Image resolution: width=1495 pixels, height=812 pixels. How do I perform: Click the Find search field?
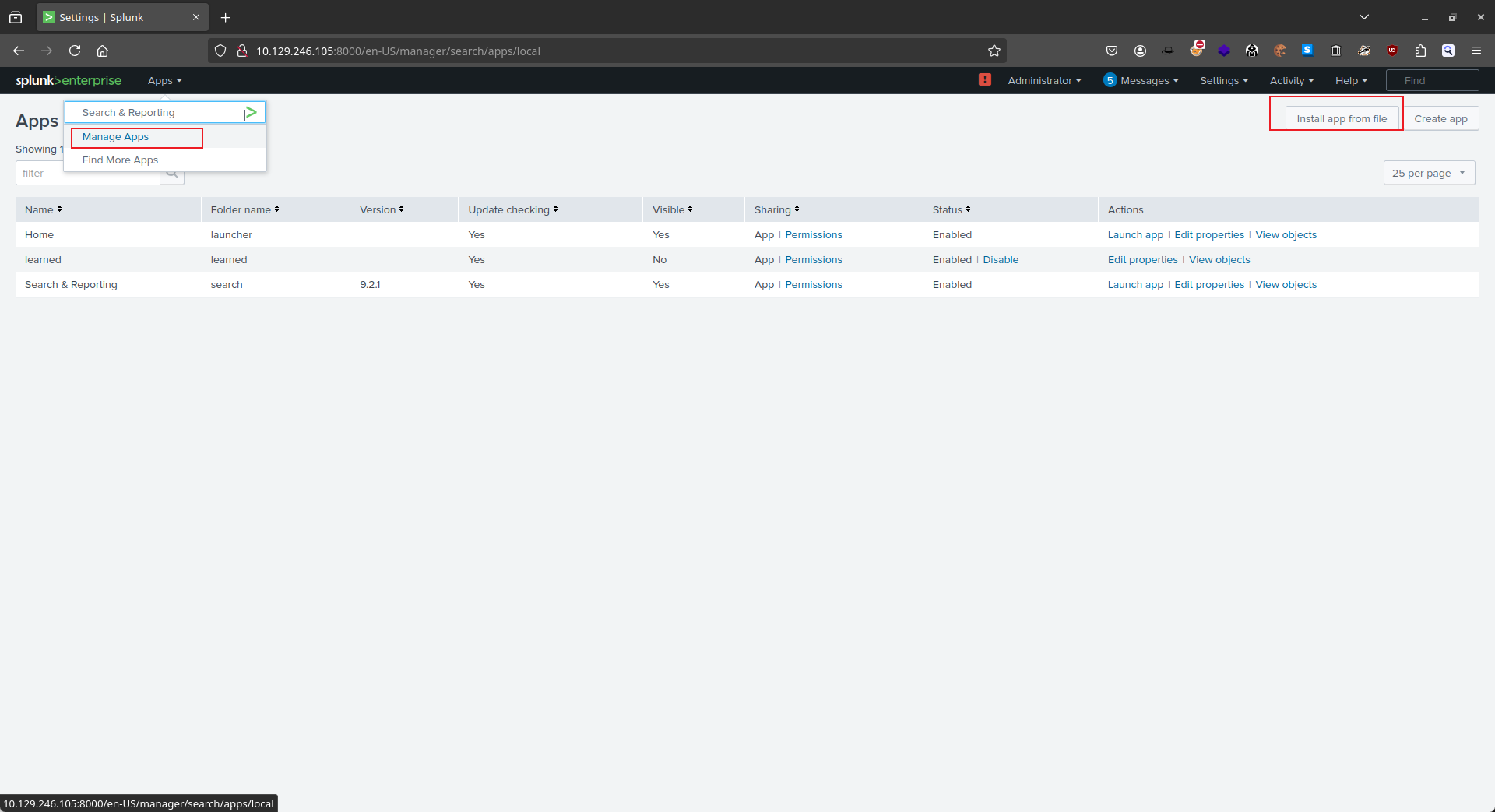click(x=1431, y=80)
